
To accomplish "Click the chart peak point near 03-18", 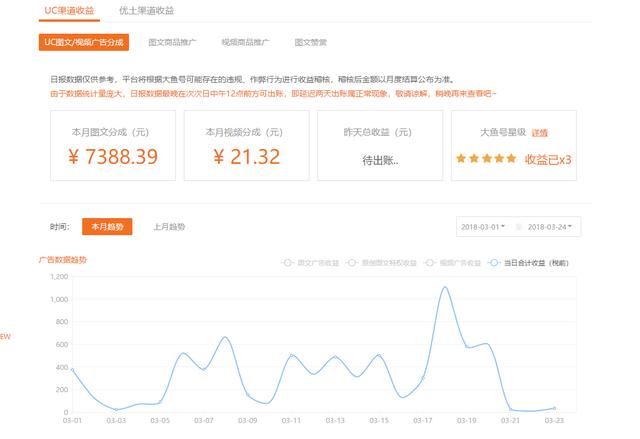I will 445,287.
